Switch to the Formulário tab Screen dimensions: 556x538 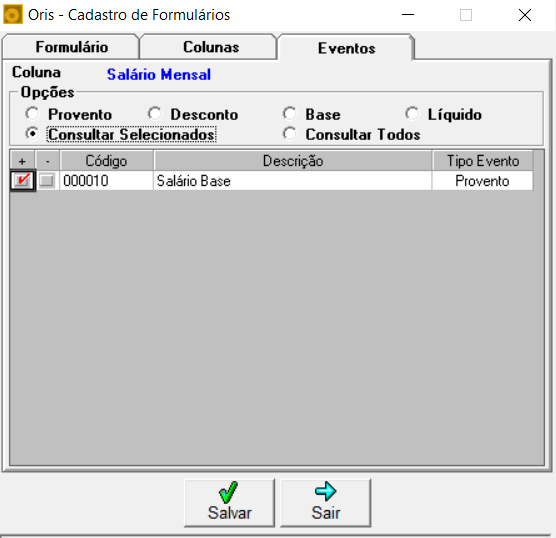pyautogui.click(x=71, y=47)
